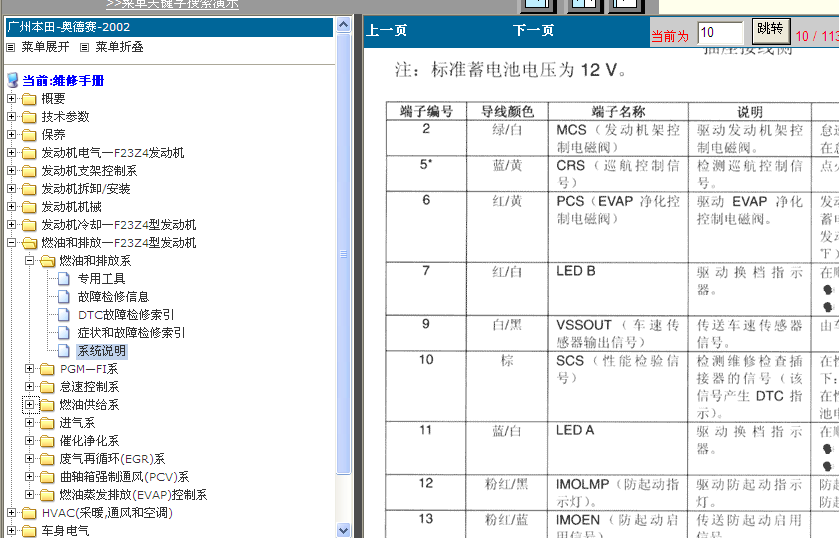Click the 系统说明 document icon
Screen dimensions: 839x538
coord(64,351)
